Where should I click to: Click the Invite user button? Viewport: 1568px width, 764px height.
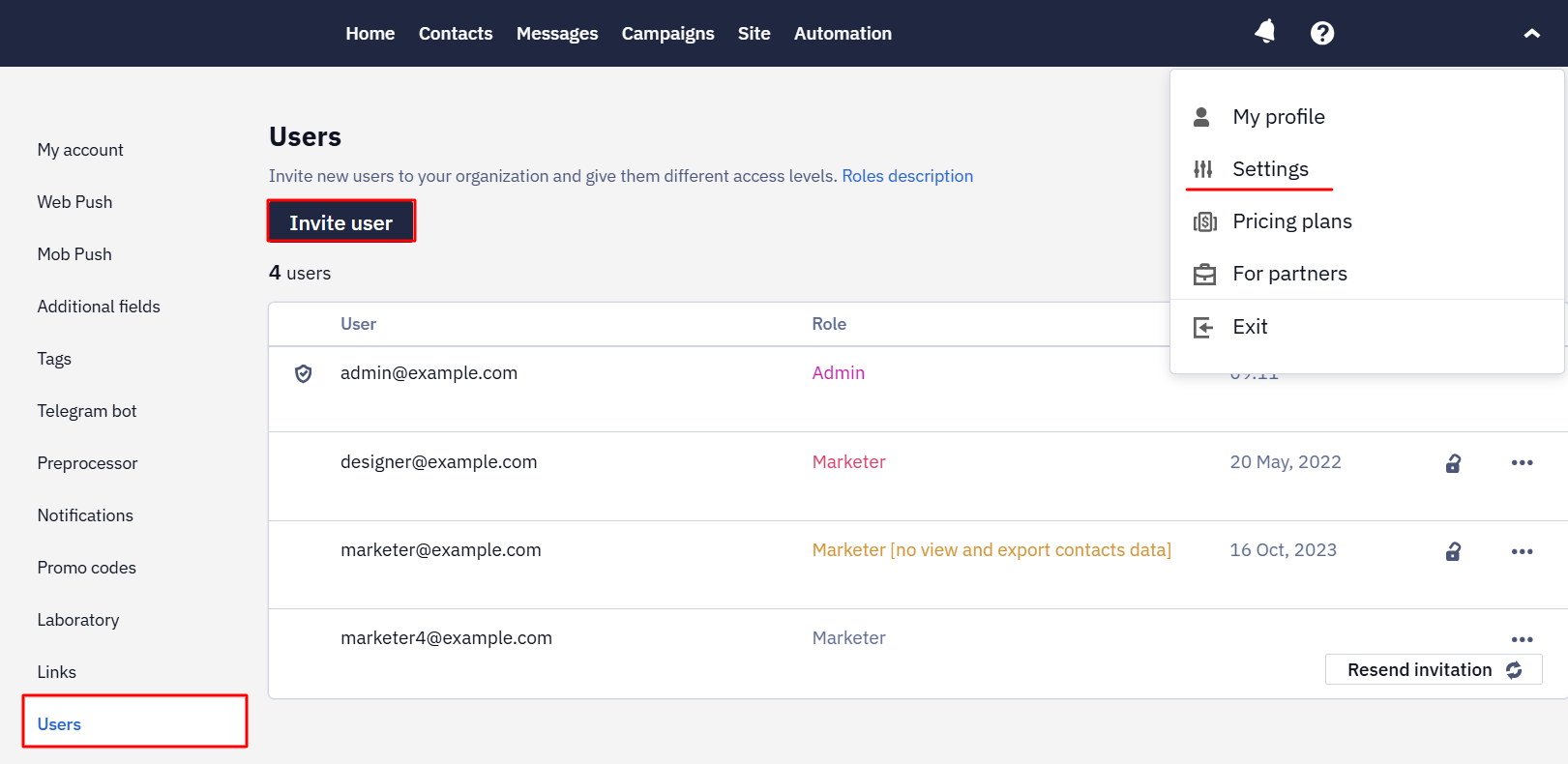341,222
